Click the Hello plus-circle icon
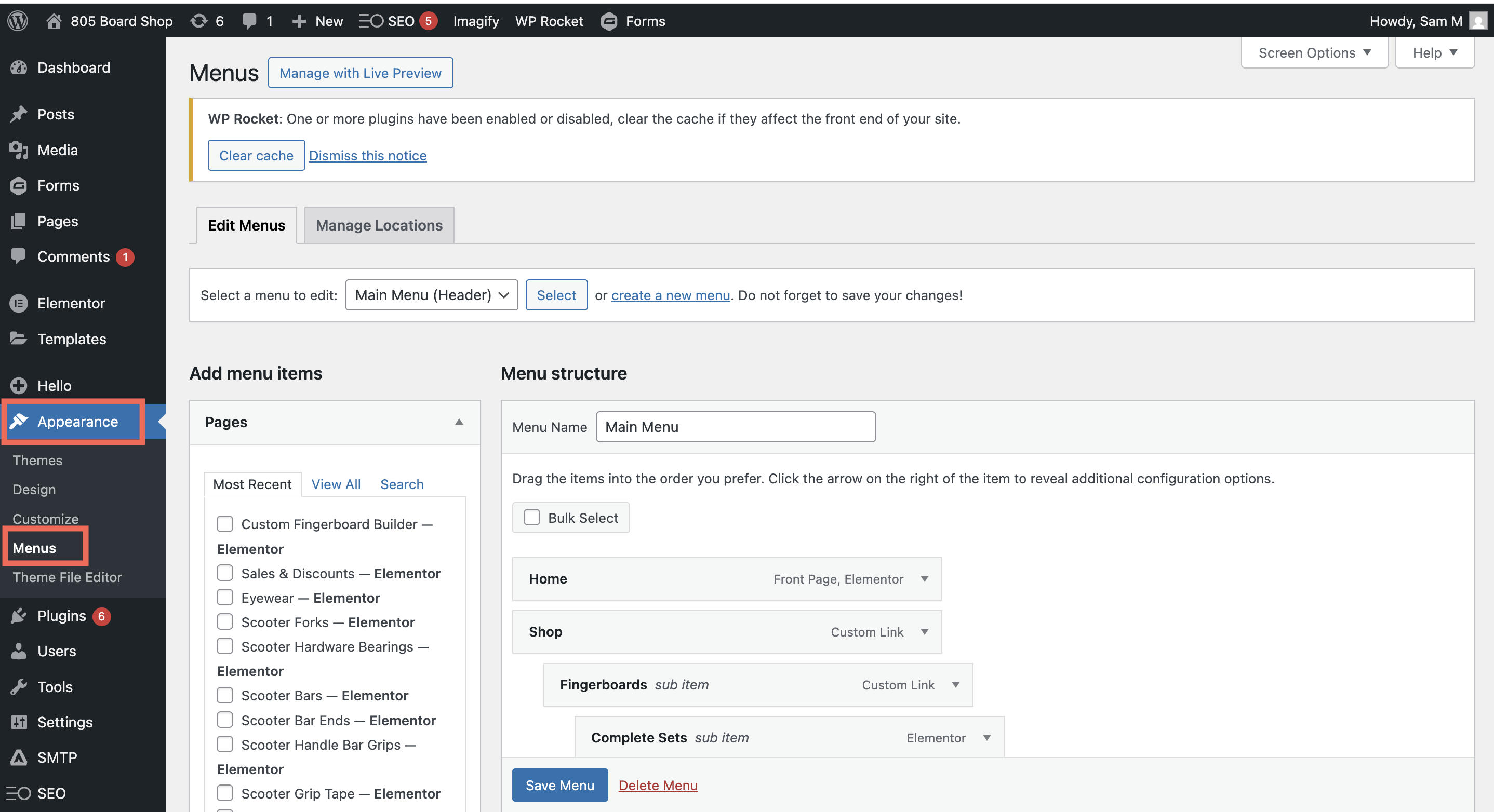Image resolution: width=1494 pixels, height=812 pixels. tap(19, 385)
